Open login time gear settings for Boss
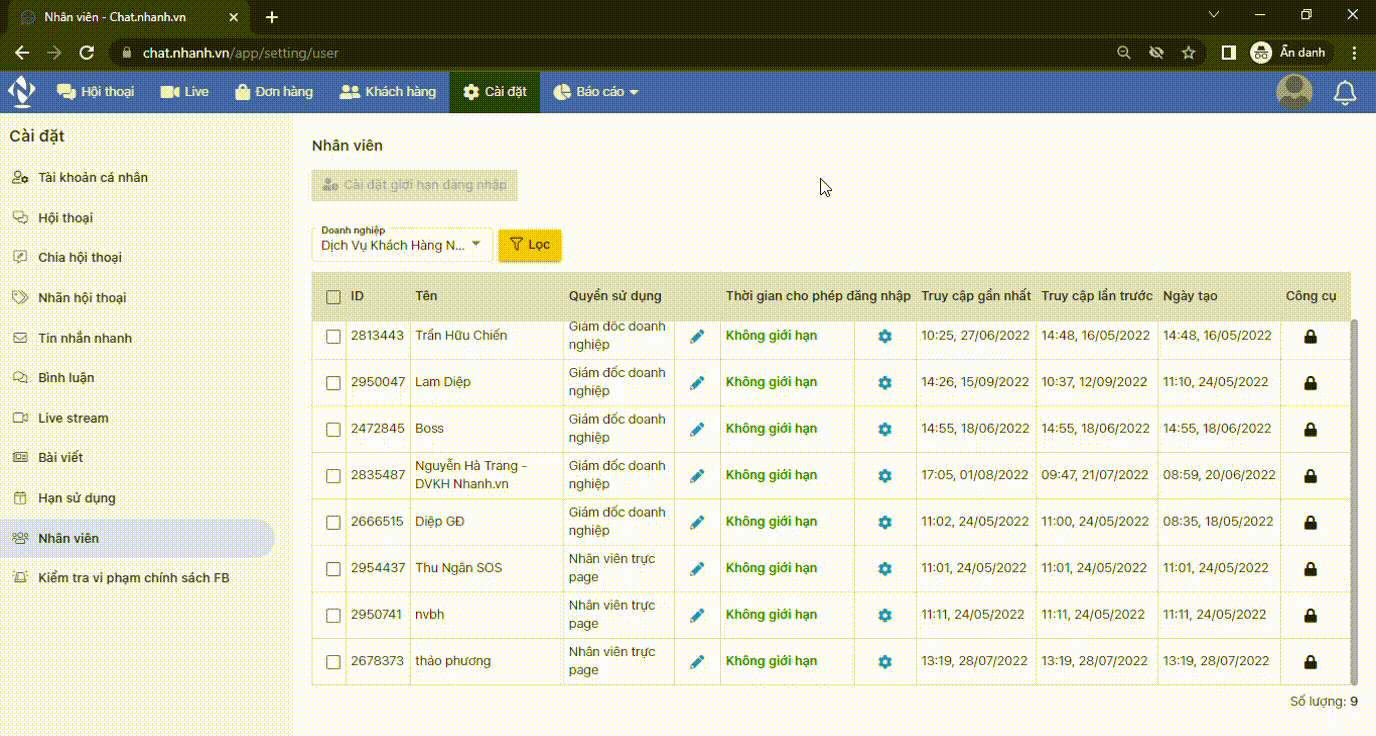Screen dimensions: 1376x736 (884, 430)
